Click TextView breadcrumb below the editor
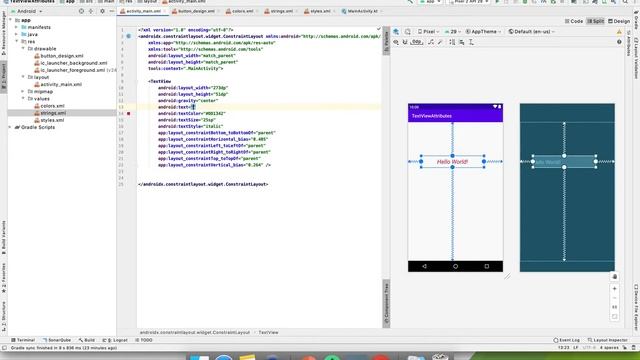The height and width of the screenshot is (360, 640). [x=268, y=333]
